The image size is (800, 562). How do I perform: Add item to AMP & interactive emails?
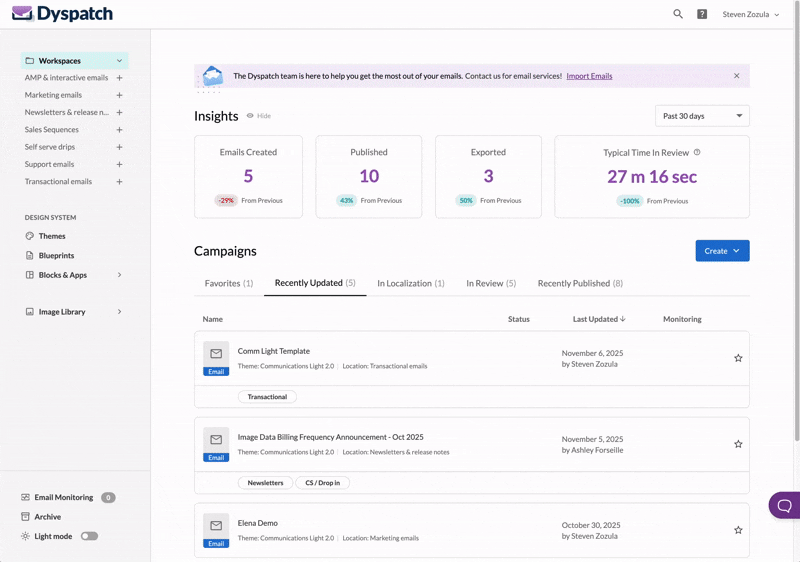[x=119, y=78]
